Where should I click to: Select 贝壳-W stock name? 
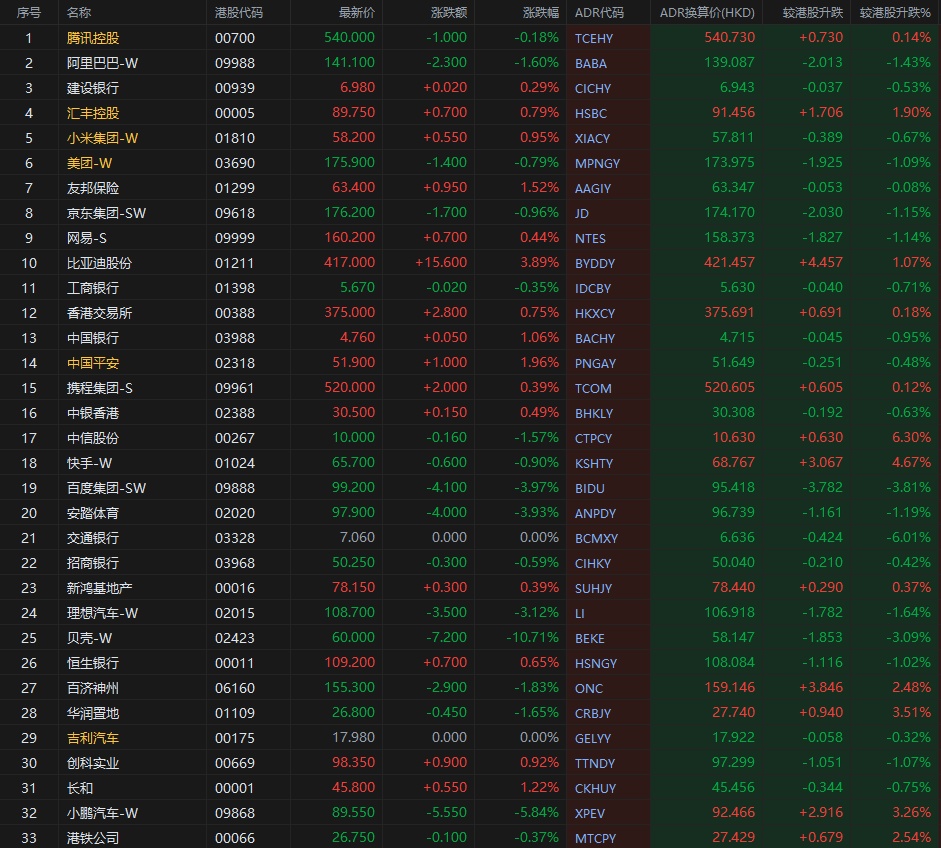point(89,638)
